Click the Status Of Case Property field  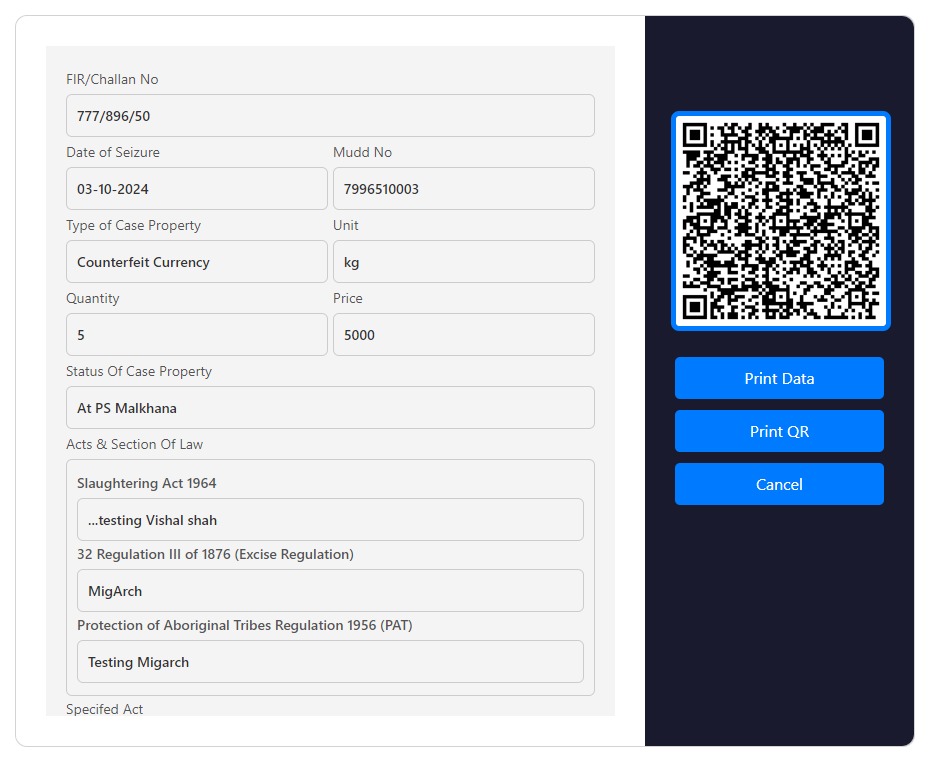330,408
